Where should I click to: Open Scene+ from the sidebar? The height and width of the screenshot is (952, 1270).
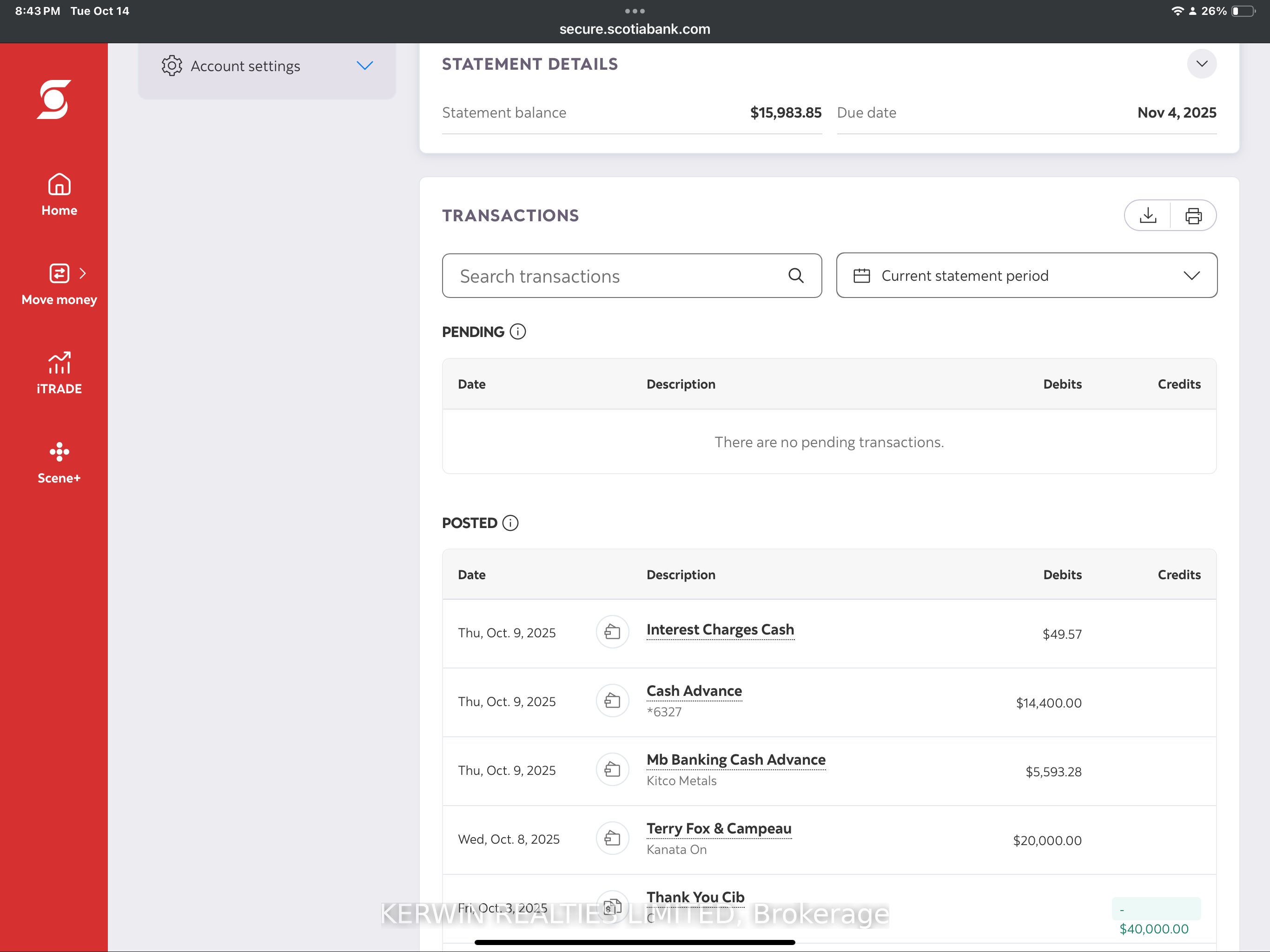pos(59,463)
